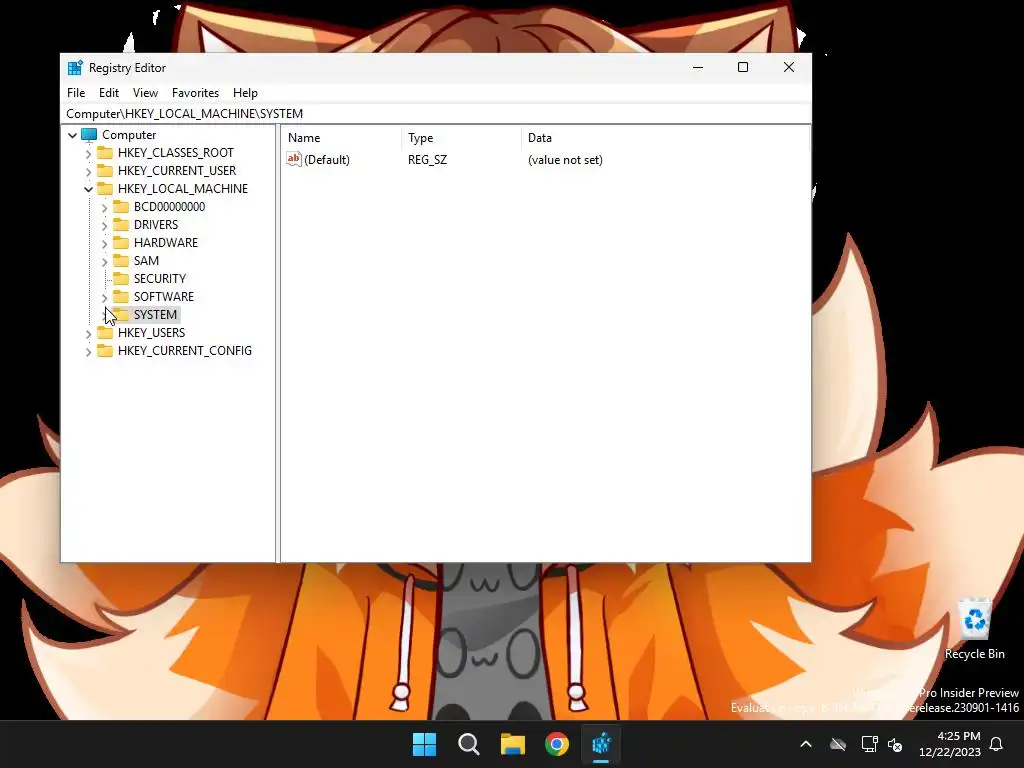Viewport: 1024px width, 768px height.
Task: Open the Edit menu
Action: point(108,93)
